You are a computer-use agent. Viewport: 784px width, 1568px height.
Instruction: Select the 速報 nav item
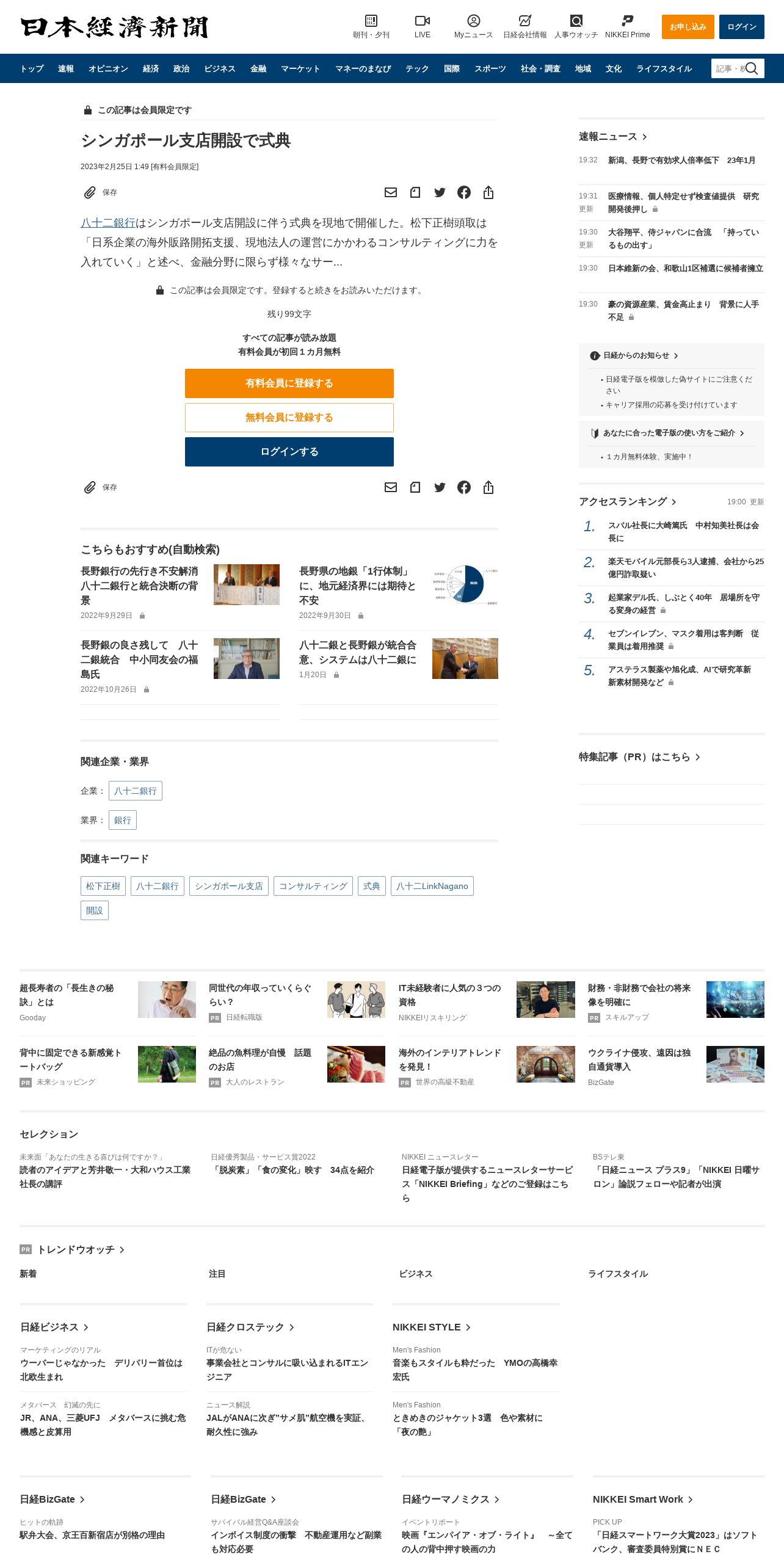pos(66,68)
